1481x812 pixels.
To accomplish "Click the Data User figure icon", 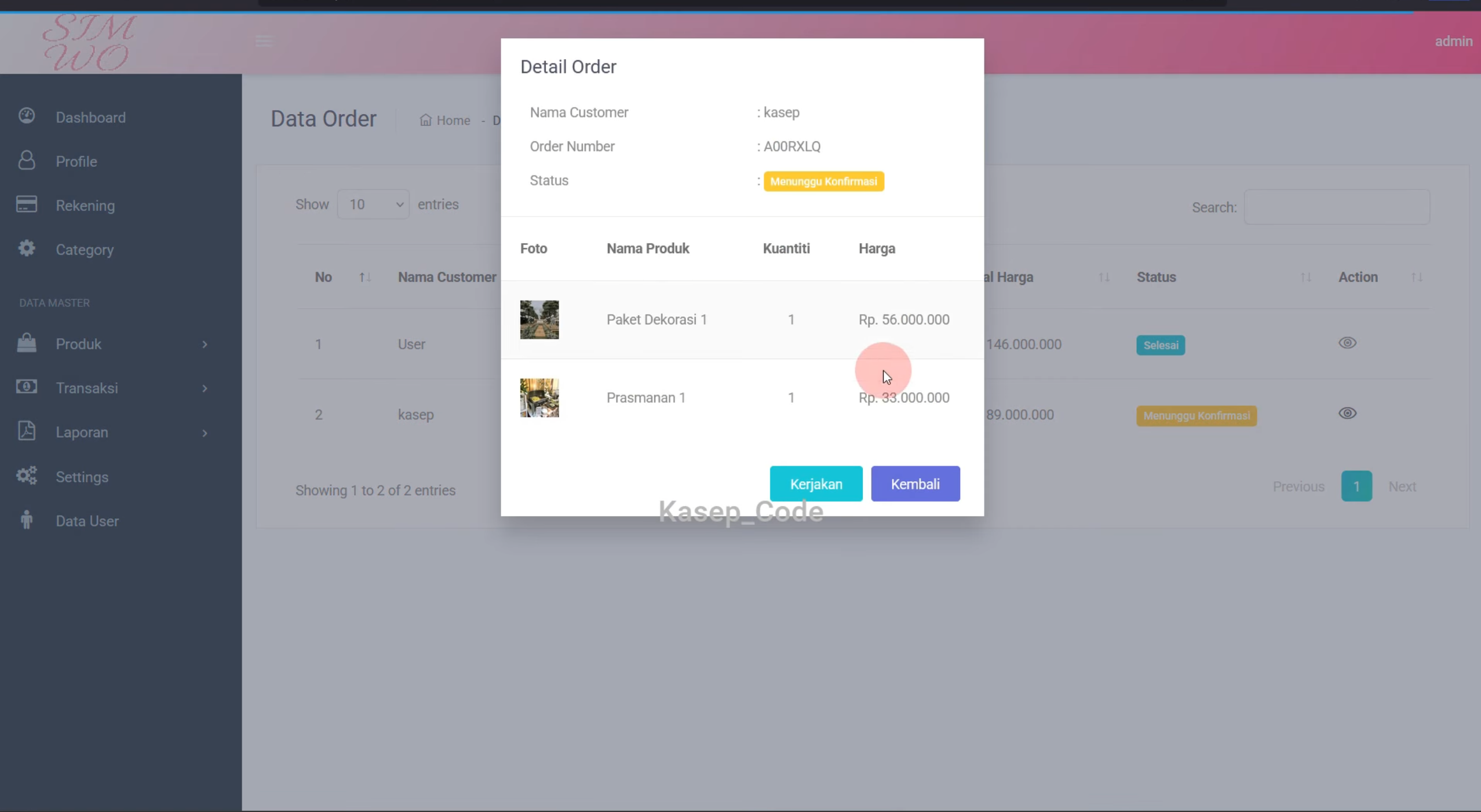I will click(x=27, y=520).
